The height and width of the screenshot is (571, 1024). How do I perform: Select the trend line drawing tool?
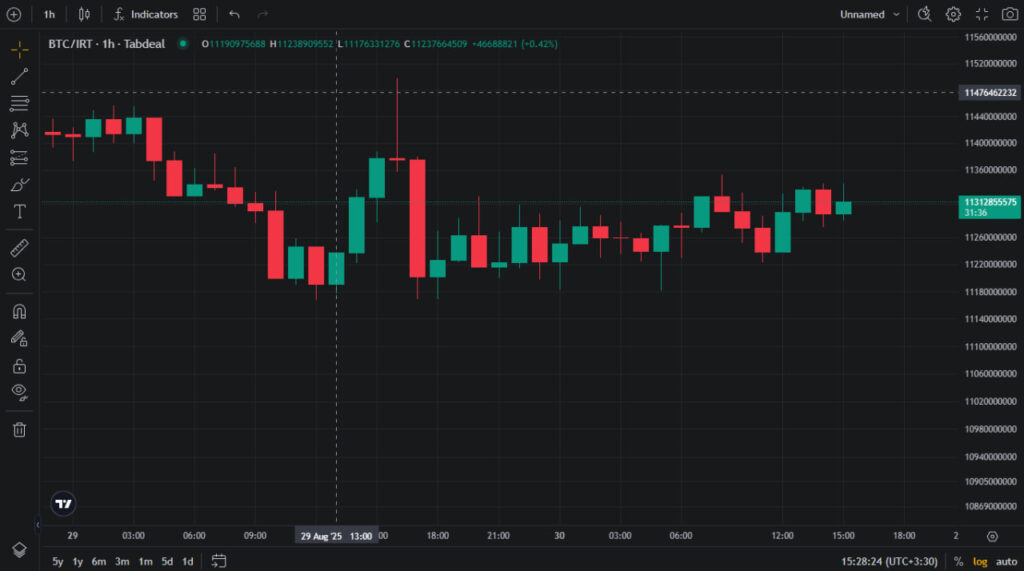tap(19, 77)
